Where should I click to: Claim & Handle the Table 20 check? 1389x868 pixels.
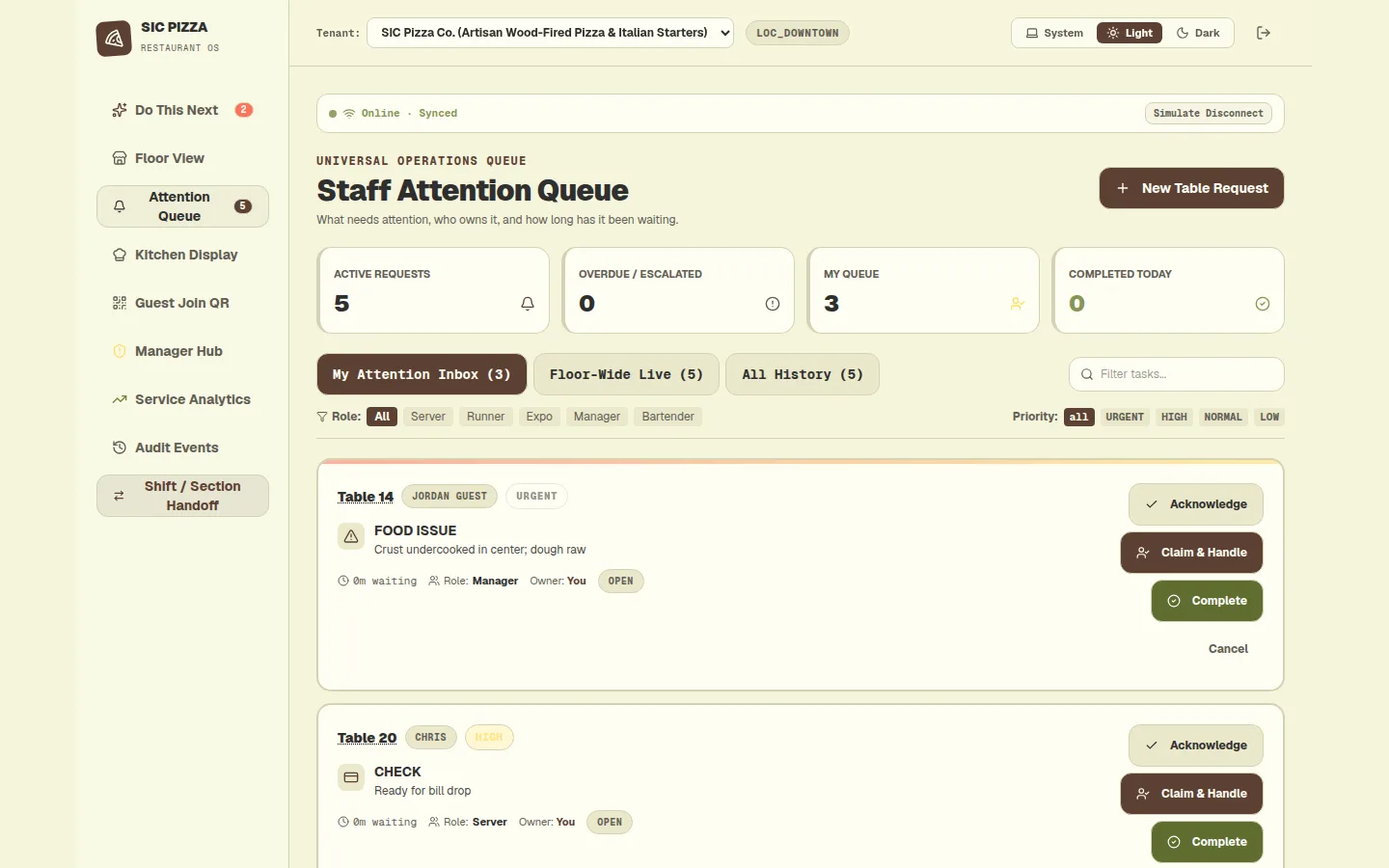1192,794
